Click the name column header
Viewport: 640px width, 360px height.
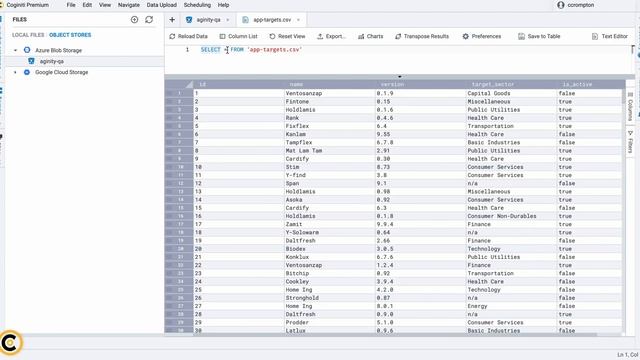[330, 84]
